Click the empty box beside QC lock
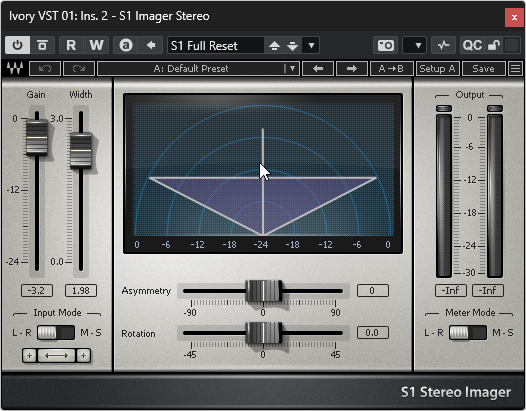 tap(511, 45)
